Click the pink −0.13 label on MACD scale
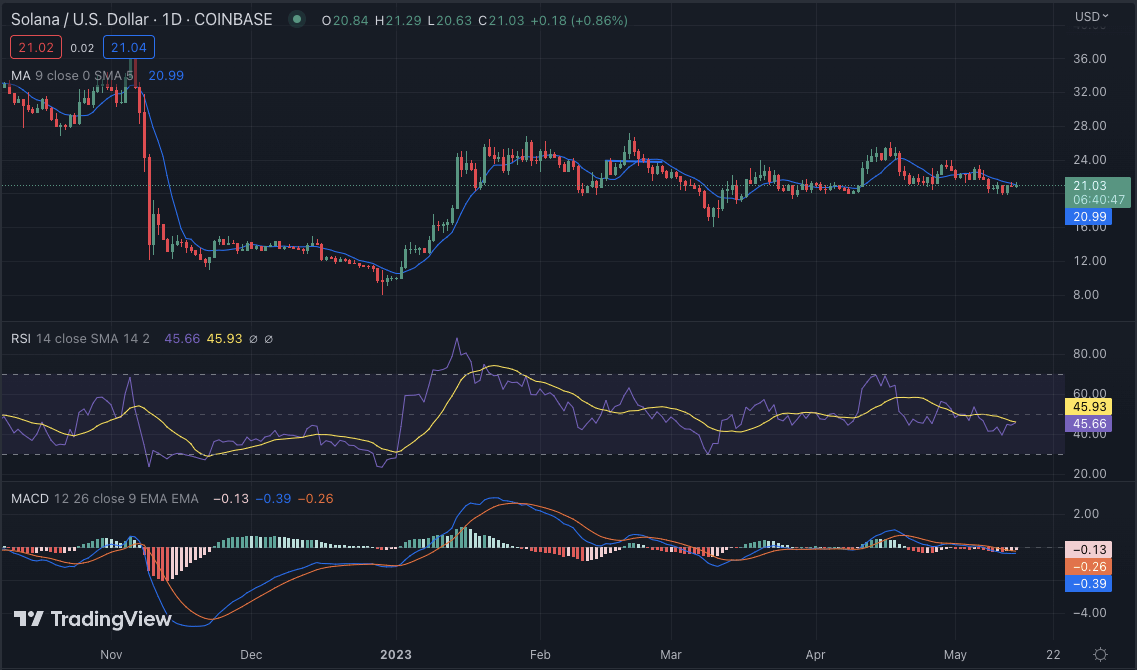This screenshot has width=1137, height=670. pos(1088,550)
